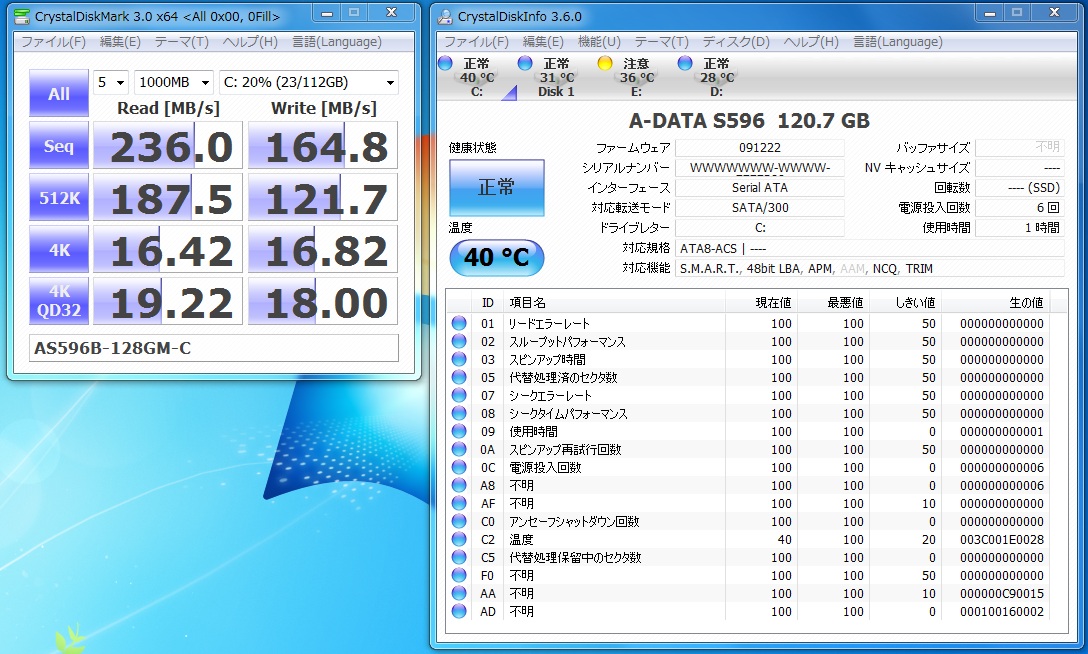Open ファイル(F) menu in CrystalDiskInfo

(476, 42)
